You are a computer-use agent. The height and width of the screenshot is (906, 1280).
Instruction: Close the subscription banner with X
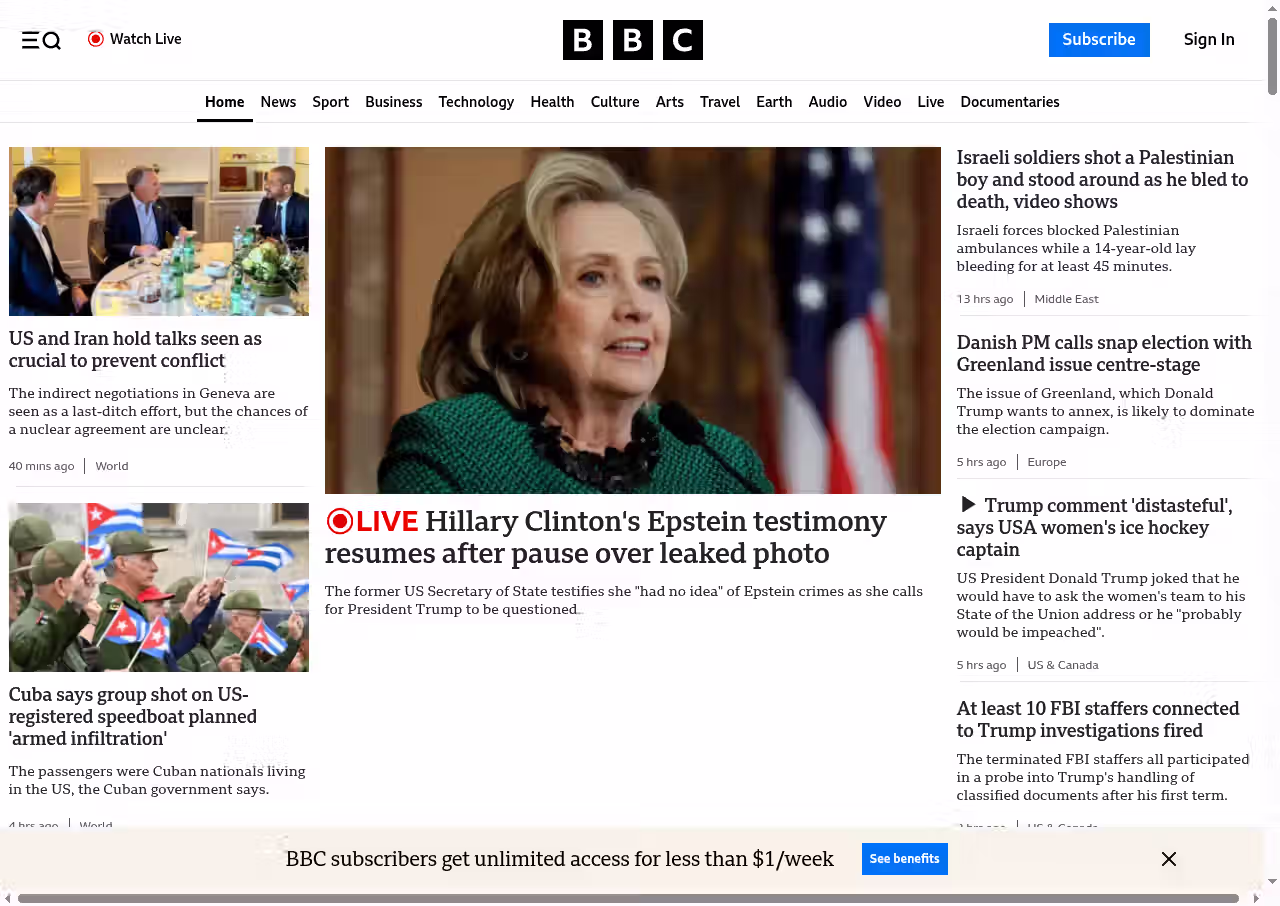tap(1168, 859)
